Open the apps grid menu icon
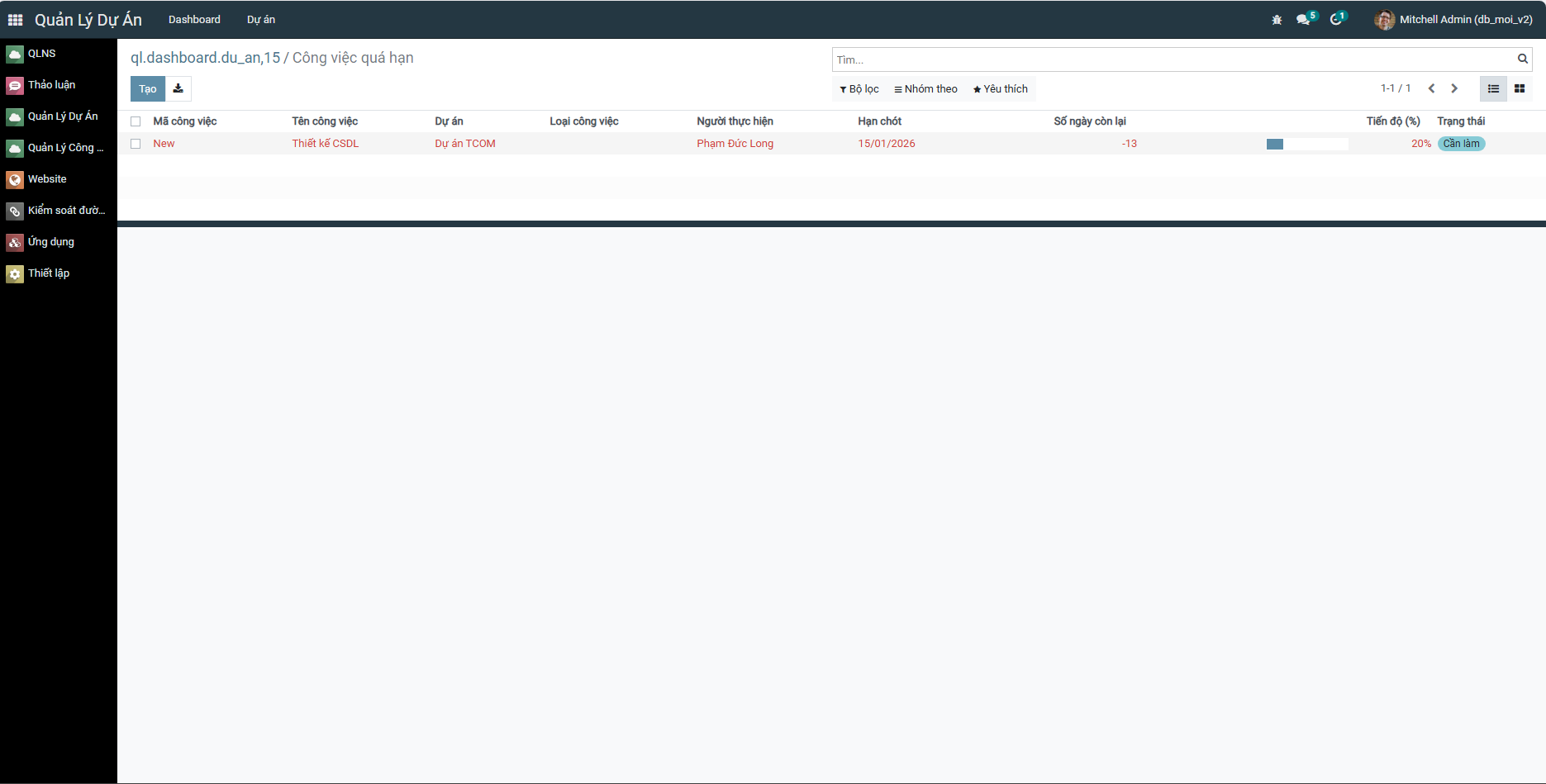The width and height of the screenshot is (1546, 784). (x=15, y=20)
